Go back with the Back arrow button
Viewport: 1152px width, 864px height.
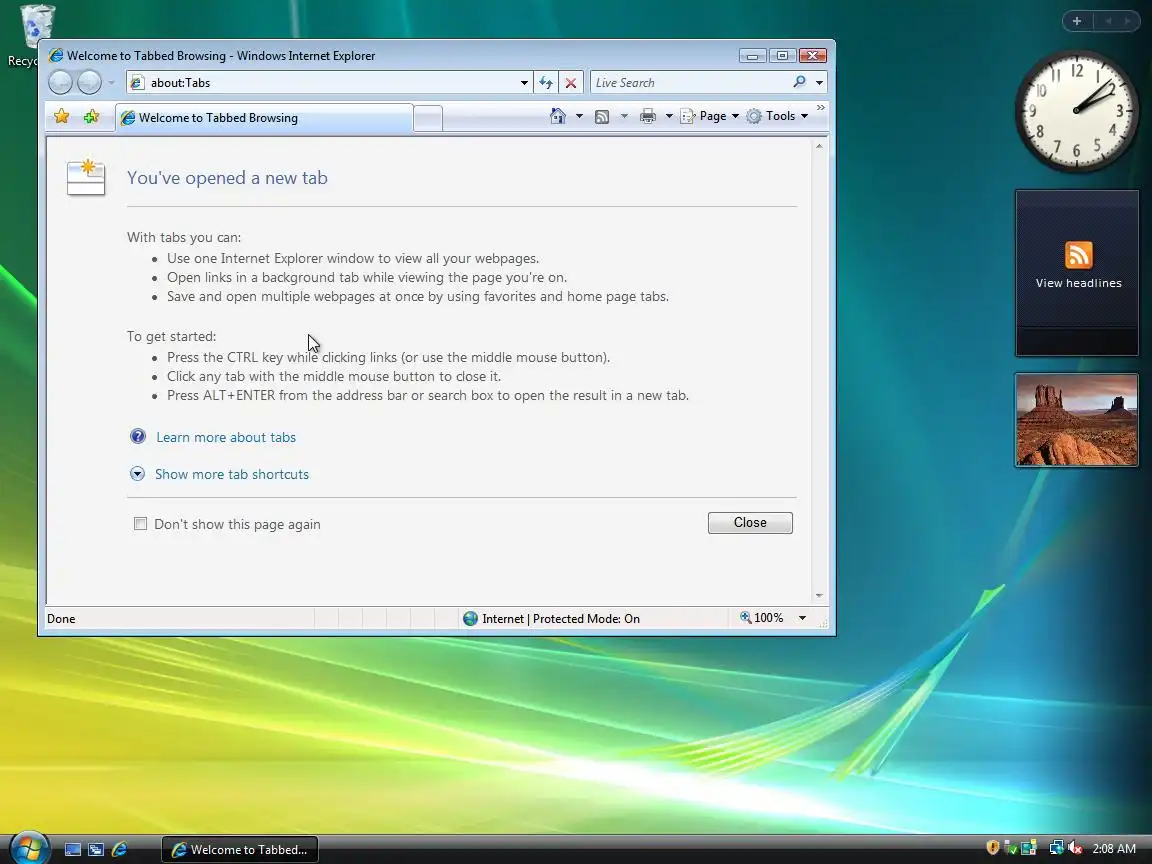(x=60, y=82)
